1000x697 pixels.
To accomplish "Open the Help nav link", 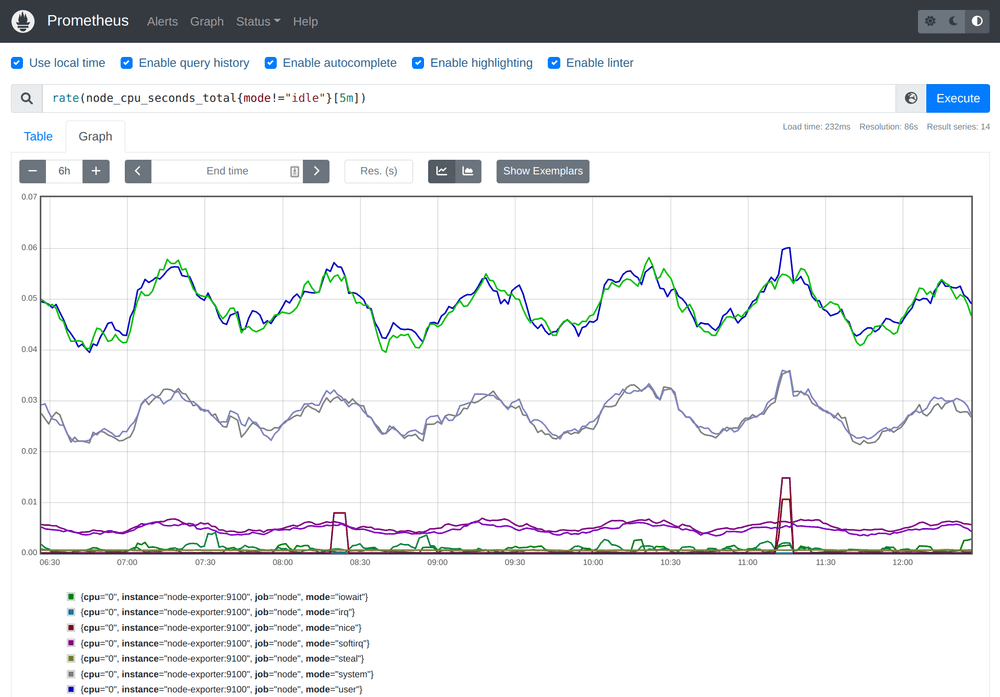I will tap(305, 22).
